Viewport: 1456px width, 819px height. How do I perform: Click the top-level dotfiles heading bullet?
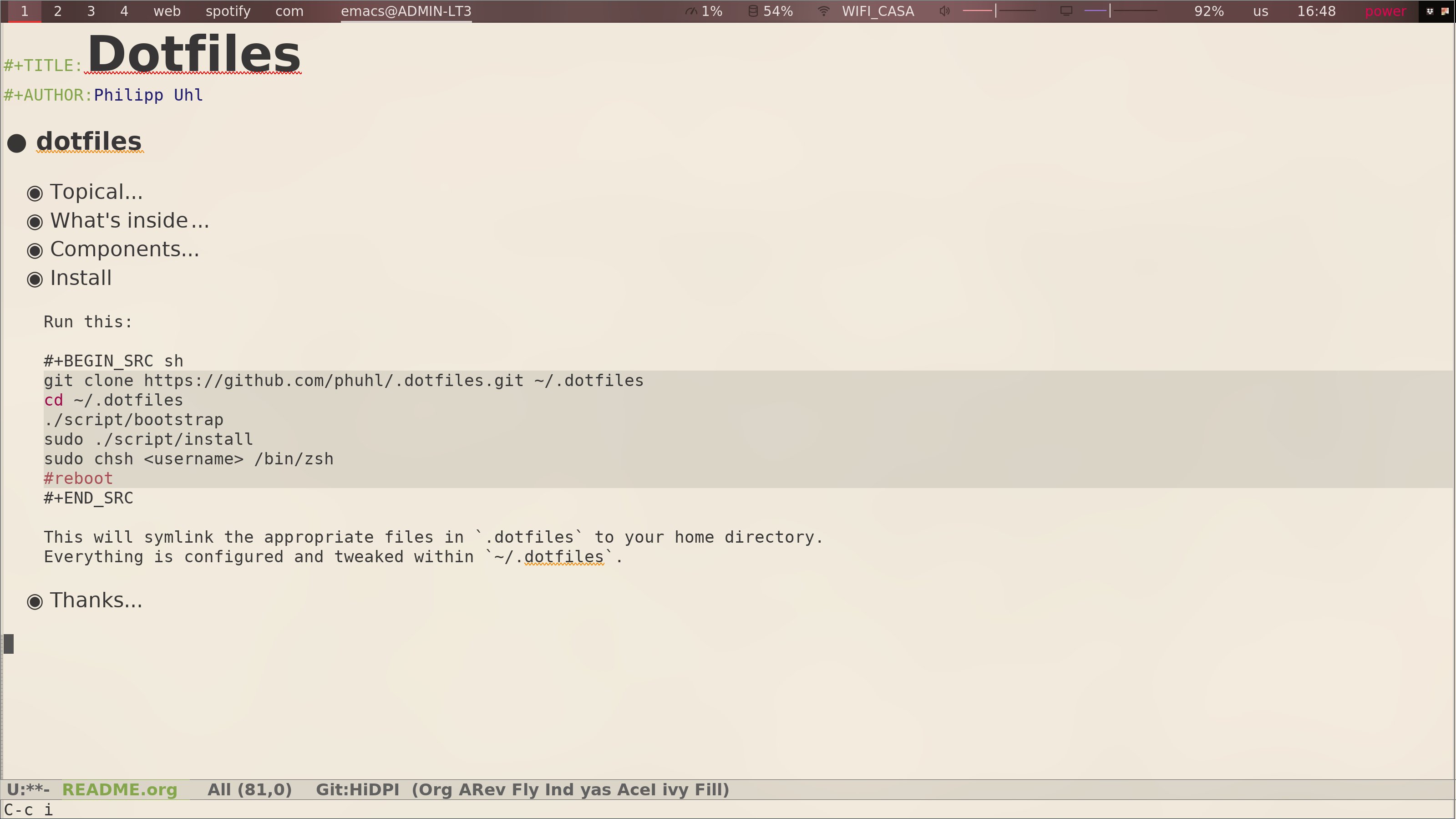17,143
